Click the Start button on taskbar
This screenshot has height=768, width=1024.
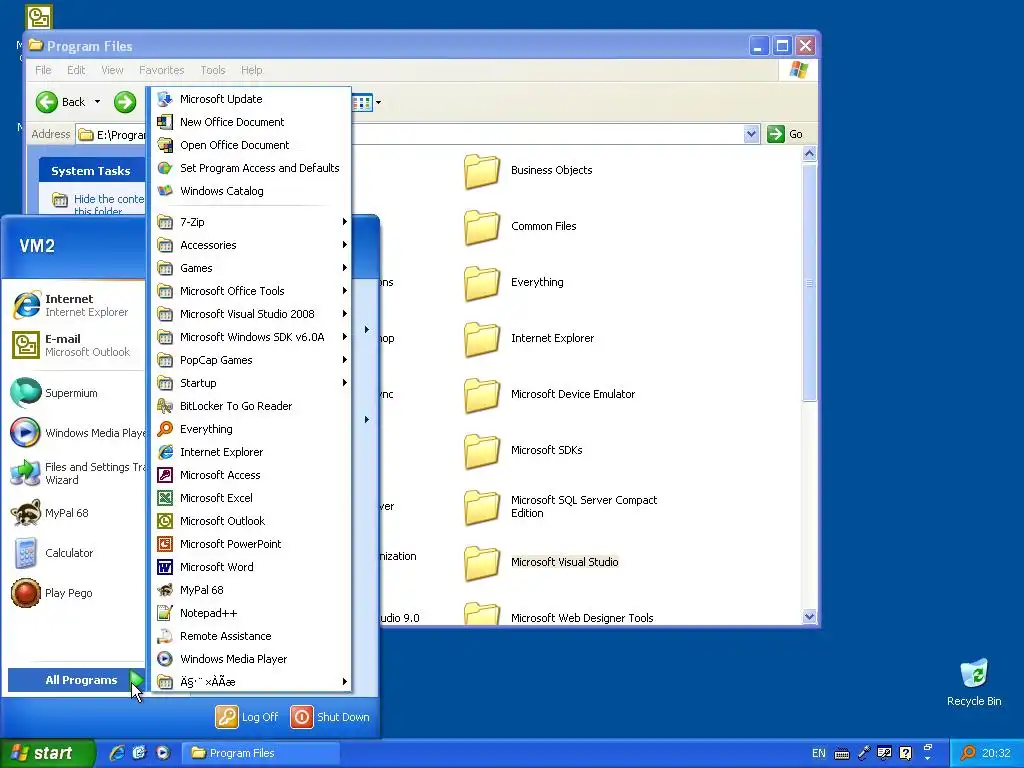pos(47,753)
